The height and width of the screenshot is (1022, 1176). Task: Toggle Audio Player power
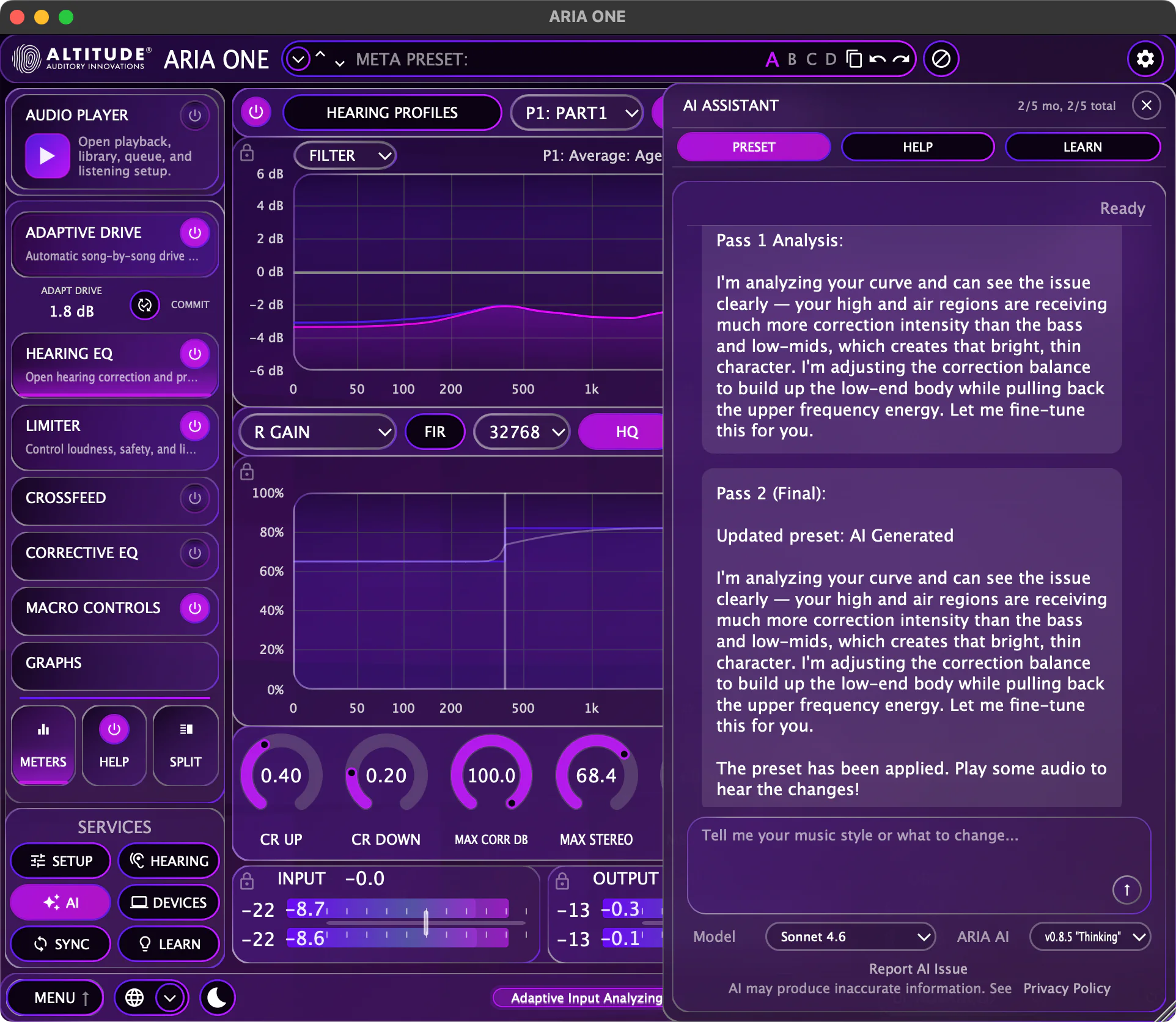coord(195,115)
